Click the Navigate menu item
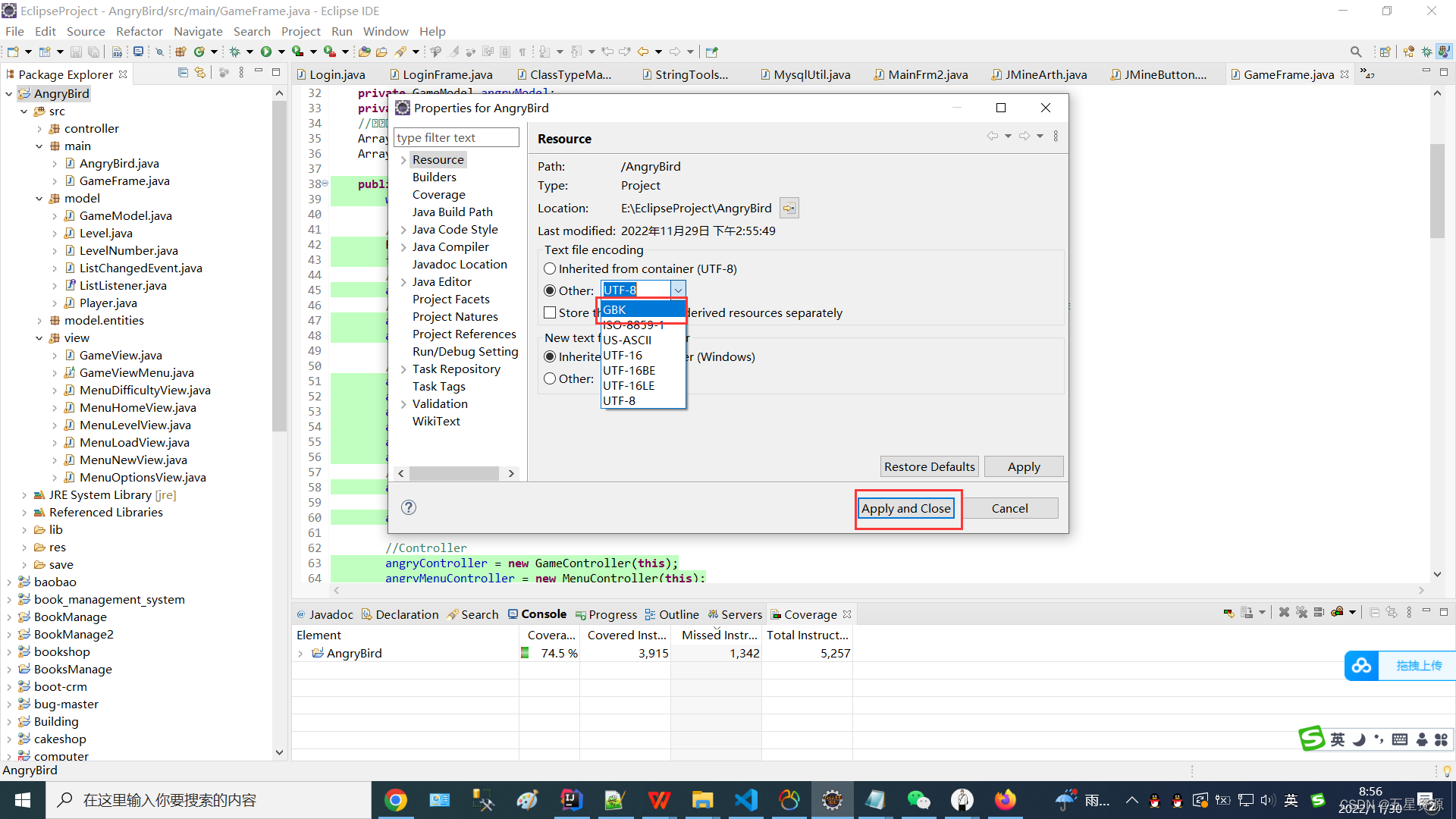 197,31
